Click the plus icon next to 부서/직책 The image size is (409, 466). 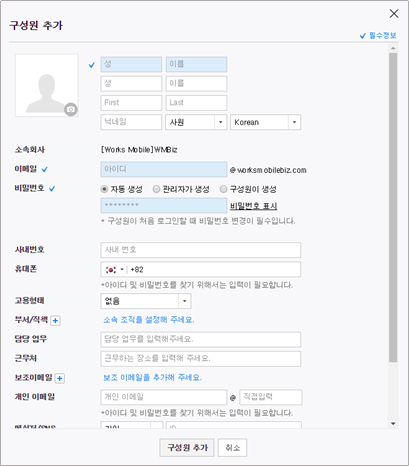55,321
